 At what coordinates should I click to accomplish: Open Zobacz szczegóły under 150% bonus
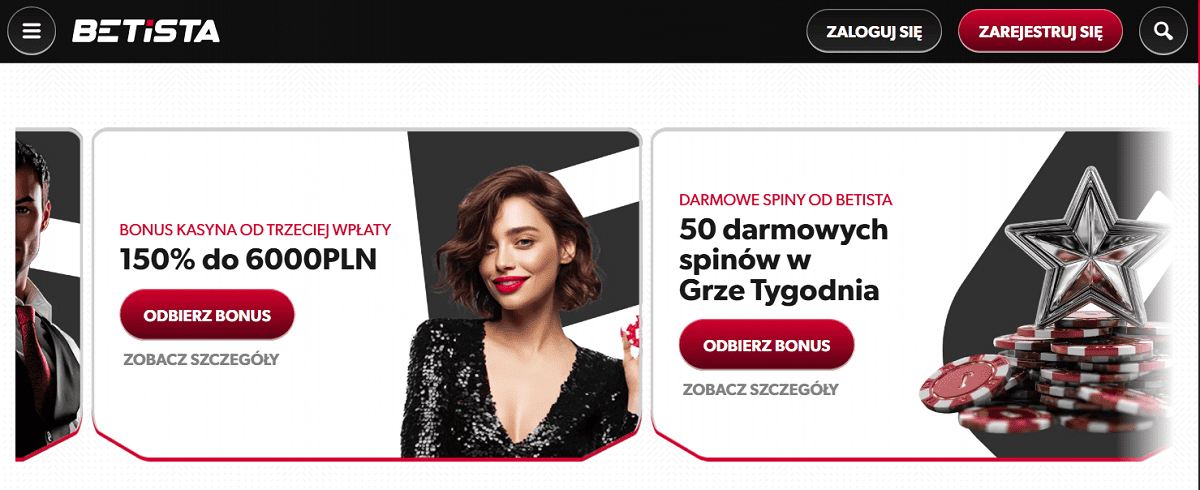[x=201, y=359]
